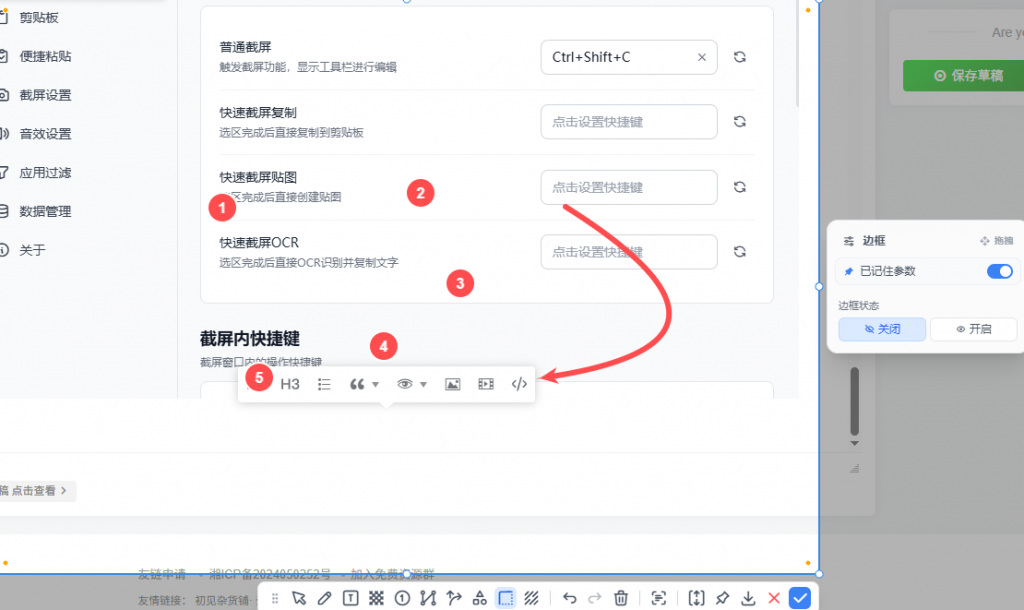Open 截屏设置 in the sidebar

[x=45, y=95]
